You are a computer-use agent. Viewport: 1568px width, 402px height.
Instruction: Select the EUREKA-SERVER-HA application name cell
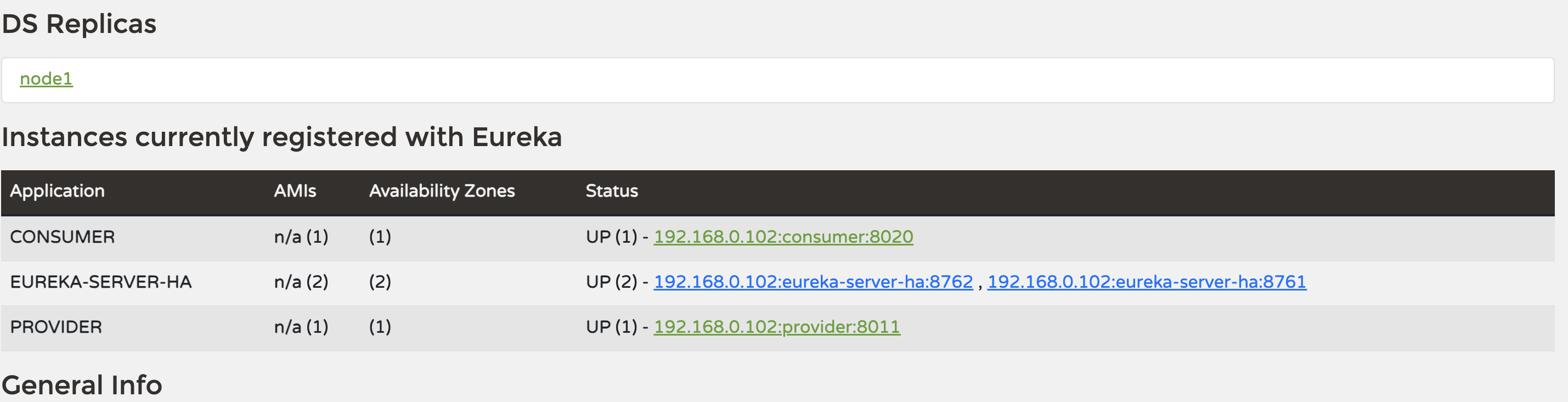100,282
